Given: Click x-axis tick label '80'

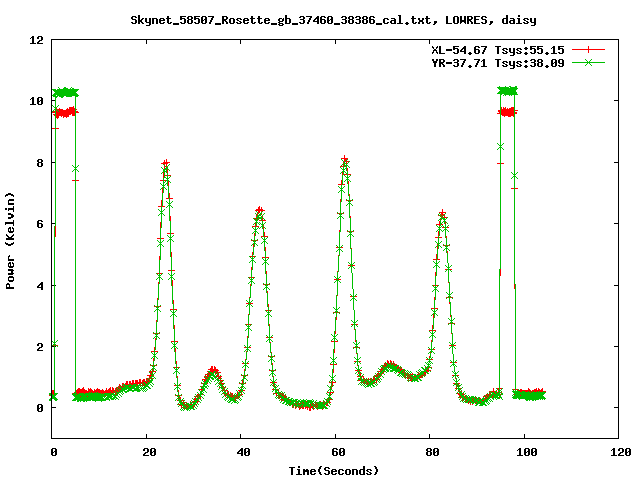Looking at the screenshot, I should [x=432, y=452].
